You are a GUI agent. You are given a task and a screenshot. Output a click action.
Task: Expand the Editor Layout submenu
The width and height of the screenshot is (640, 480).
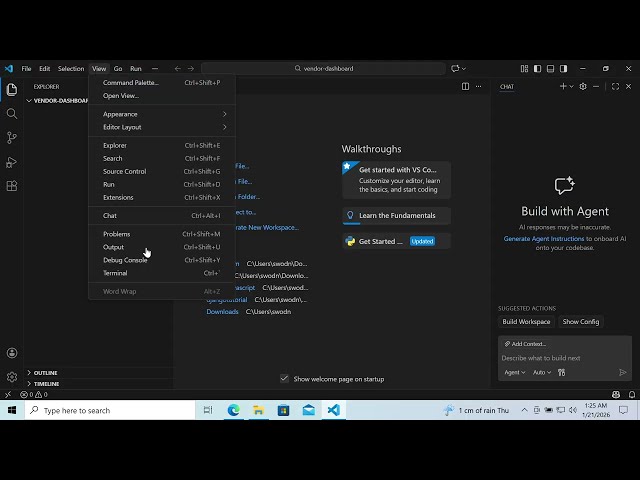pyautogui.click(x=162, y=127)
